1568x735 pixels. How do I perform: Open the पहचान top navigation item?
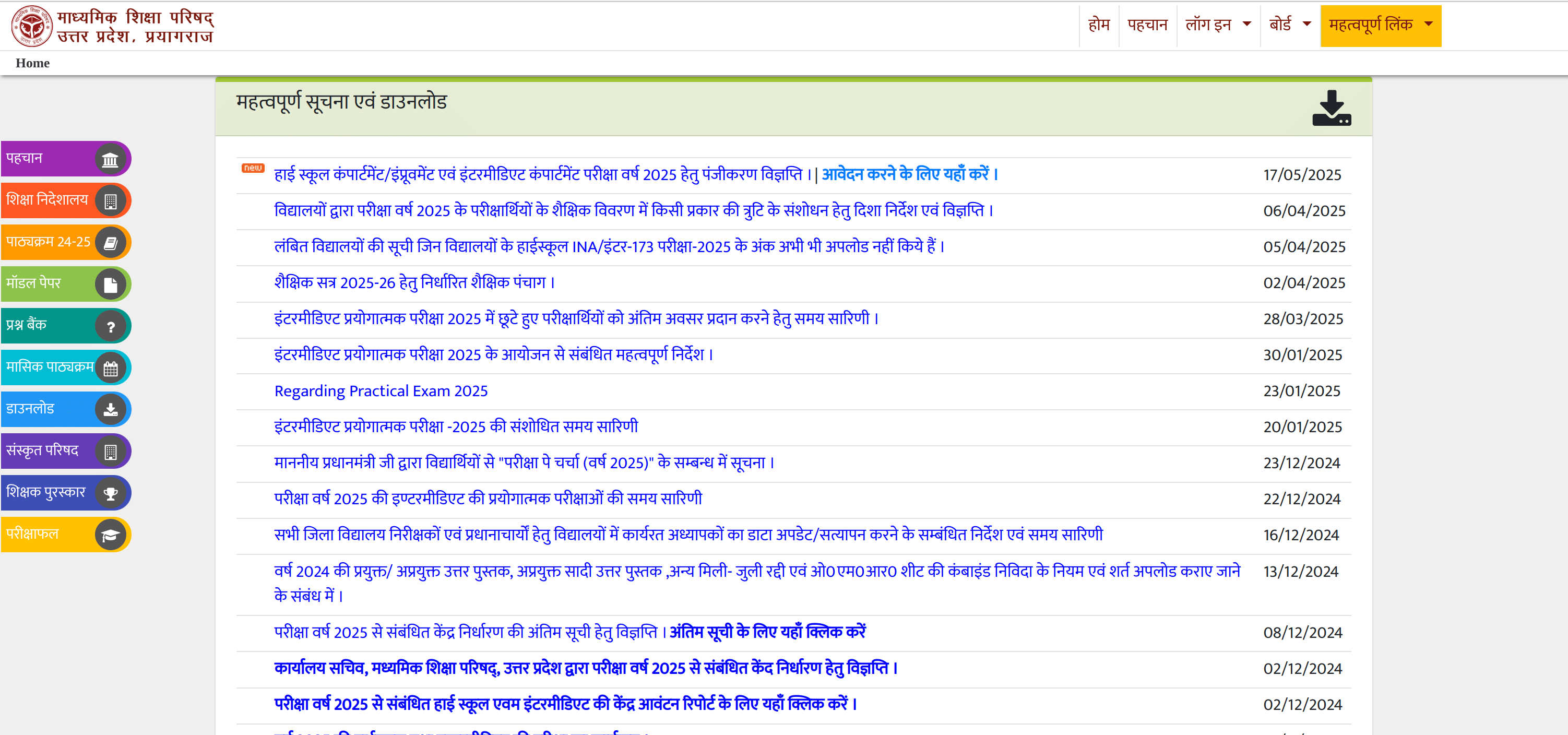pos(1147,25)
